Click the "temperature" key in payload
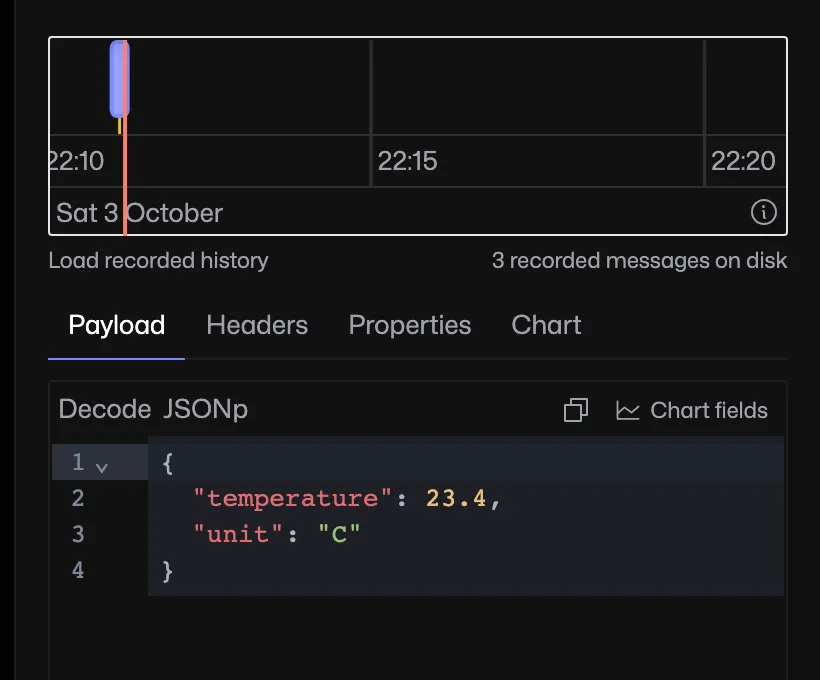The image size is (820, 680). click(292, 498)
